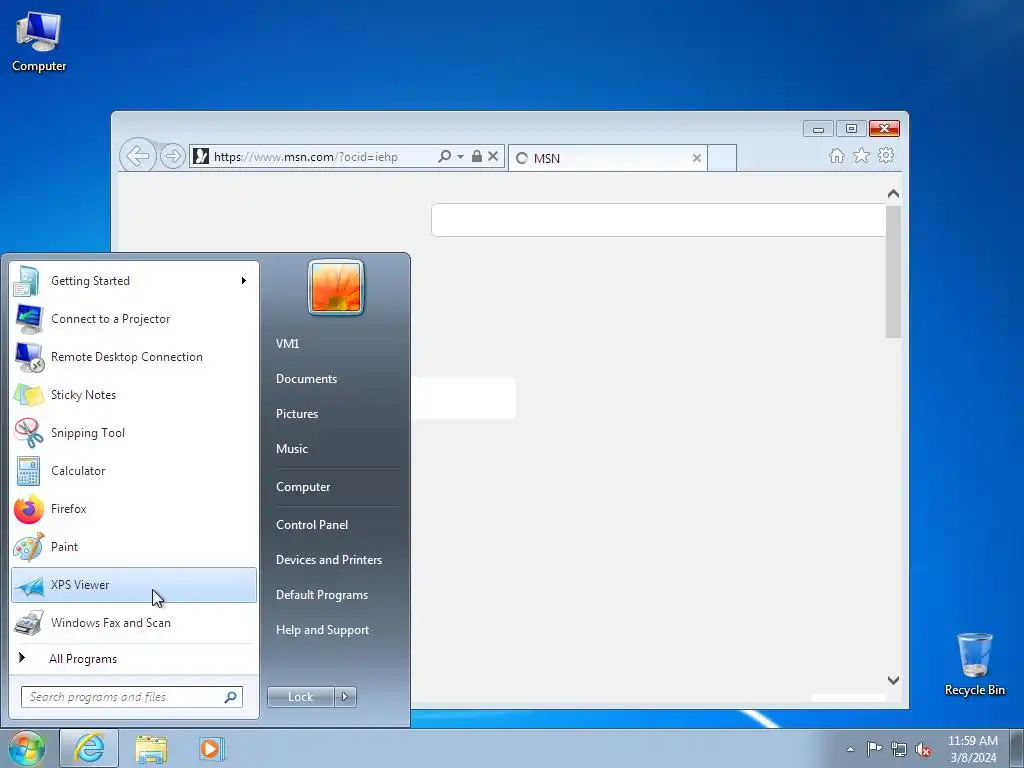Click the Internet Explorer vertical scrollbar thumb
1024x768 pixels.
tap(893, 272)
